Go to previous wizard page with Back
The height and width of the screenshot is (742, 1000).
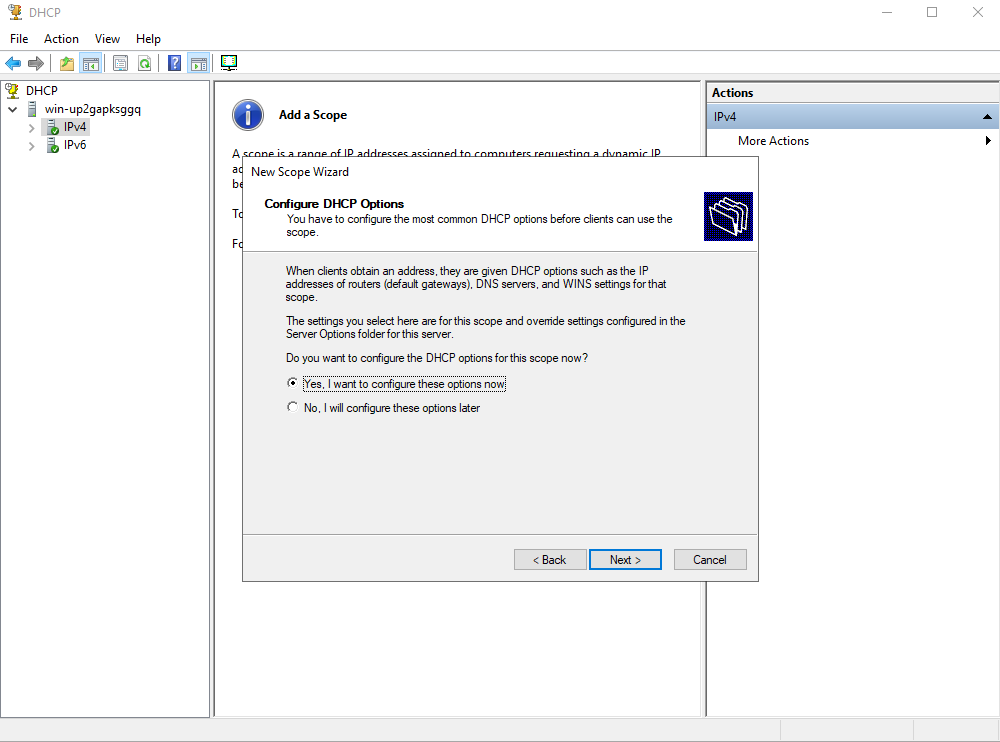coord(550,560)
